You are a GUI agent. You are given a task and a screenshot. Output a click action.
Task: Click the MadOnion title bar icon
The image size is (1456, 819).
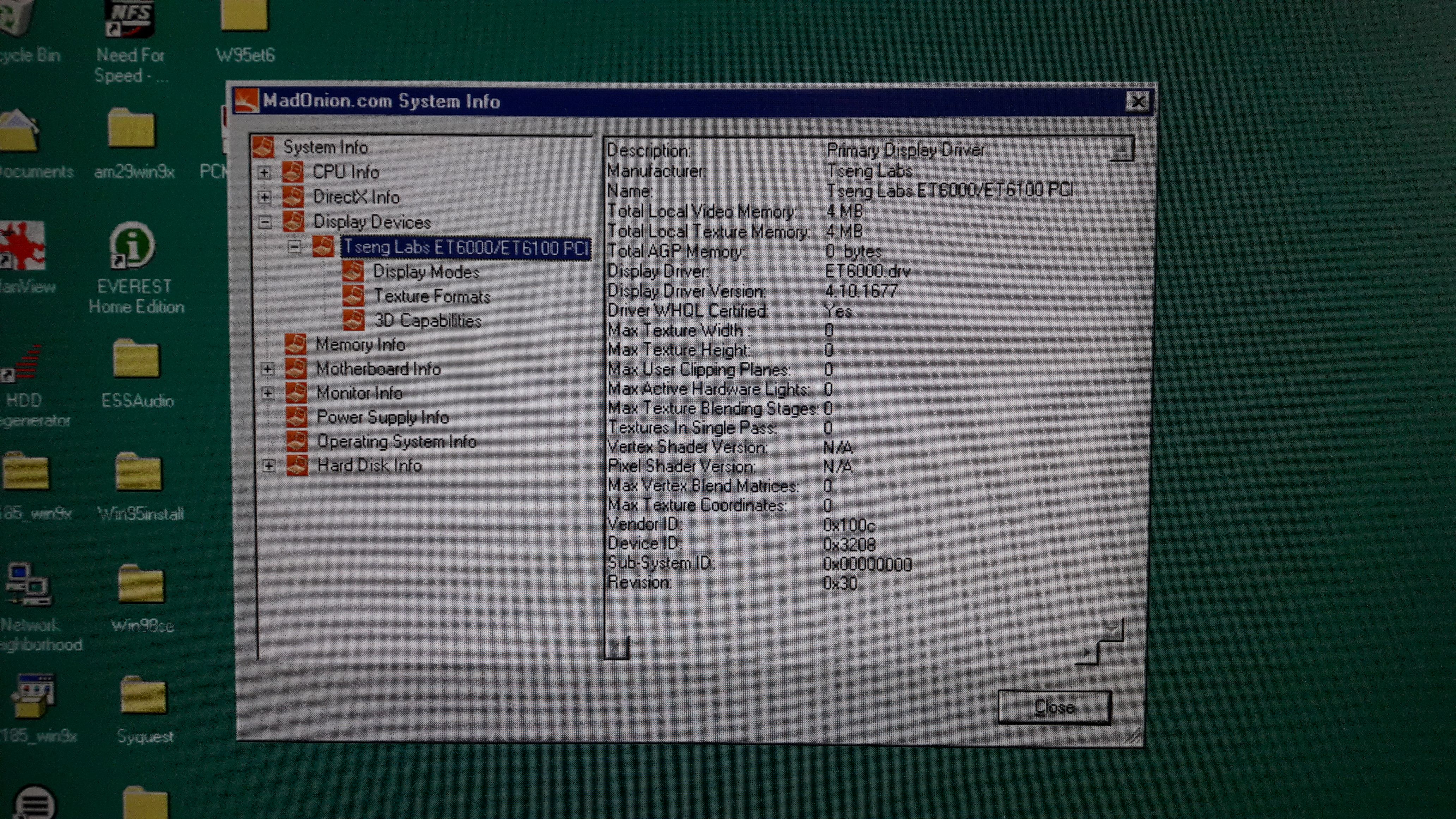coord(247,101)
